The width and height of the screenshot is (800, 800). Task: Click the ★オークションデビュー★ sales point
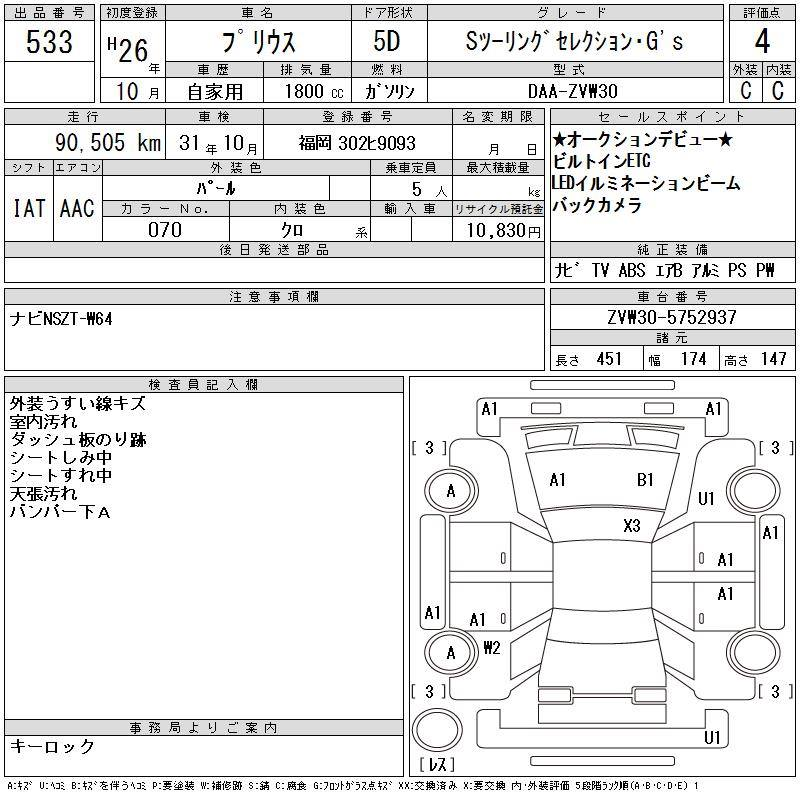(x=642, y=139)
